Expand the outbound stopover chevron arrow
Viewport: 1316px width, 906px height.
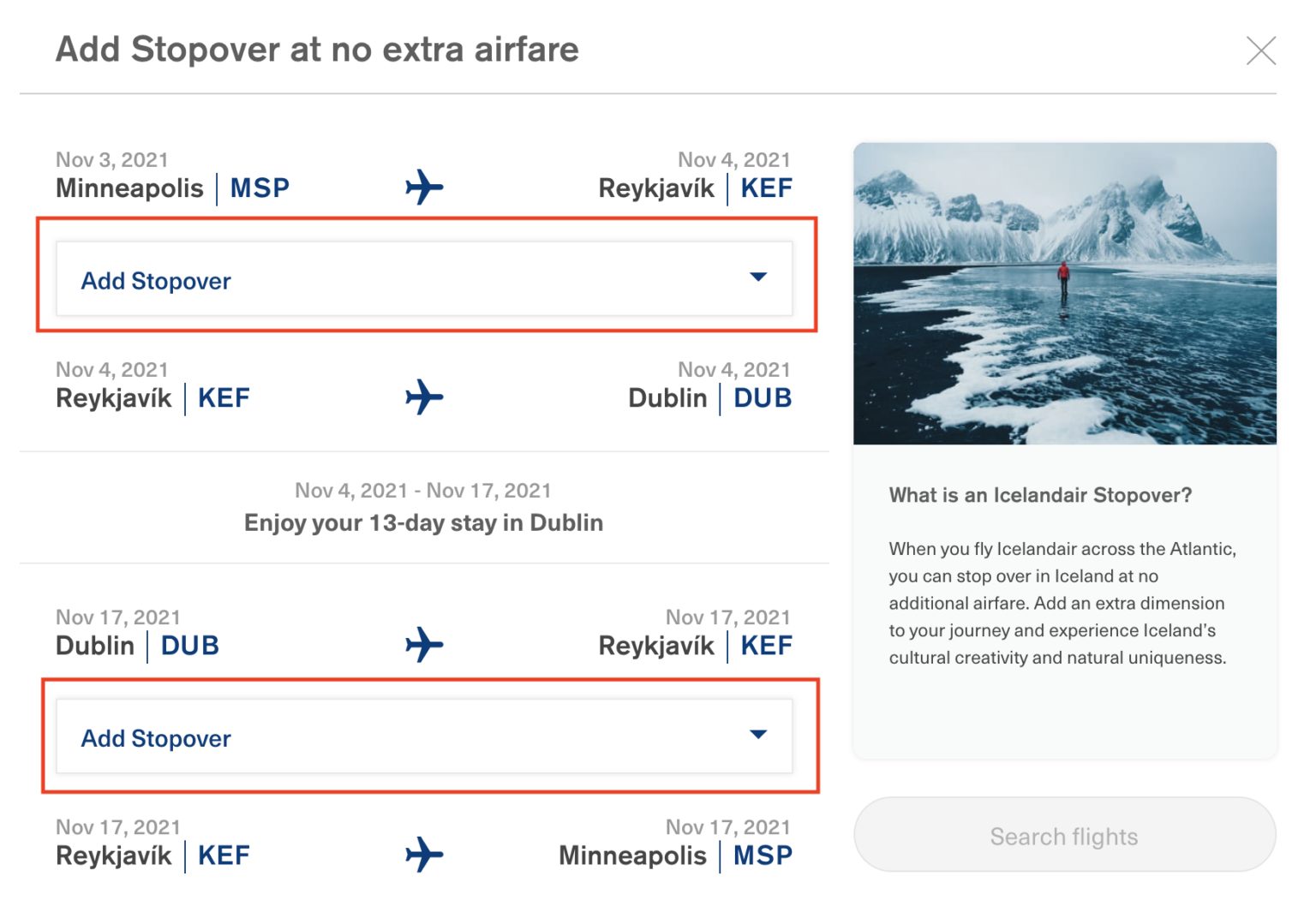(757, 278)
